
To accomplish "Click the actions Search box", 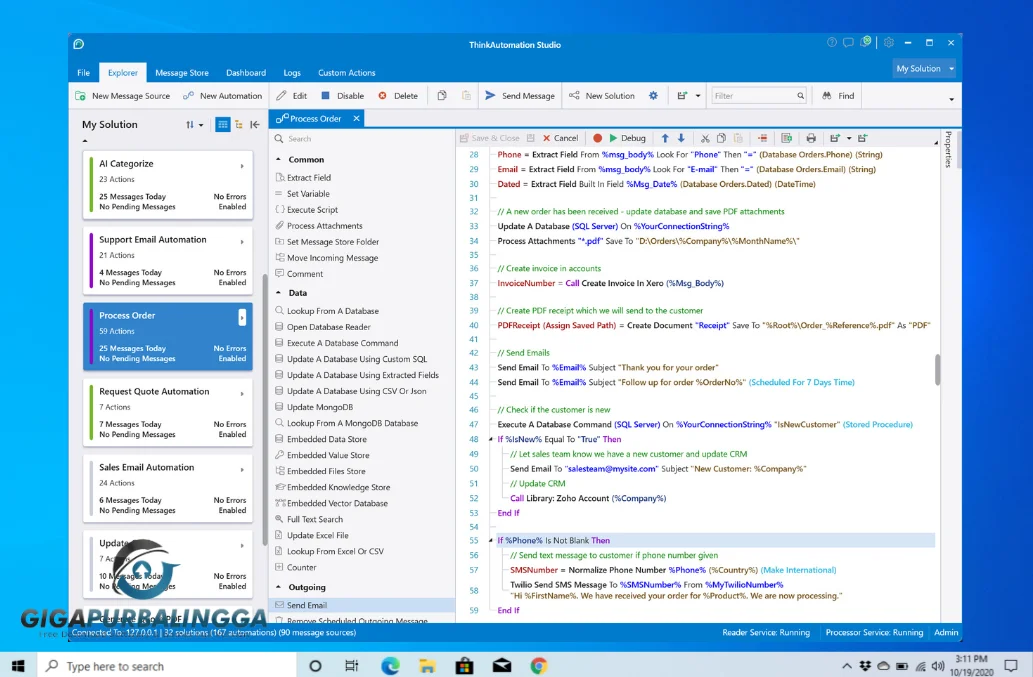I will pos(362,138).
